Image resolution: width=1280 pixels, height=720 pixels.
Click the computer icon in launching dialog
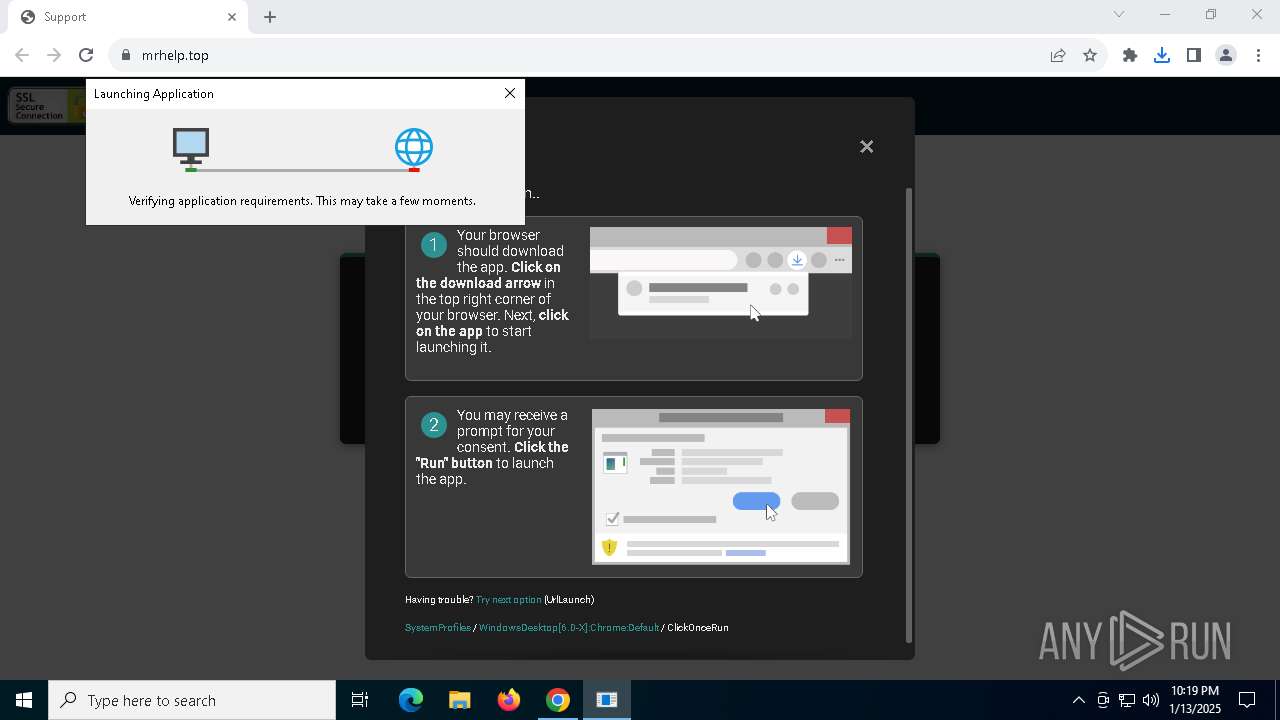190,147
